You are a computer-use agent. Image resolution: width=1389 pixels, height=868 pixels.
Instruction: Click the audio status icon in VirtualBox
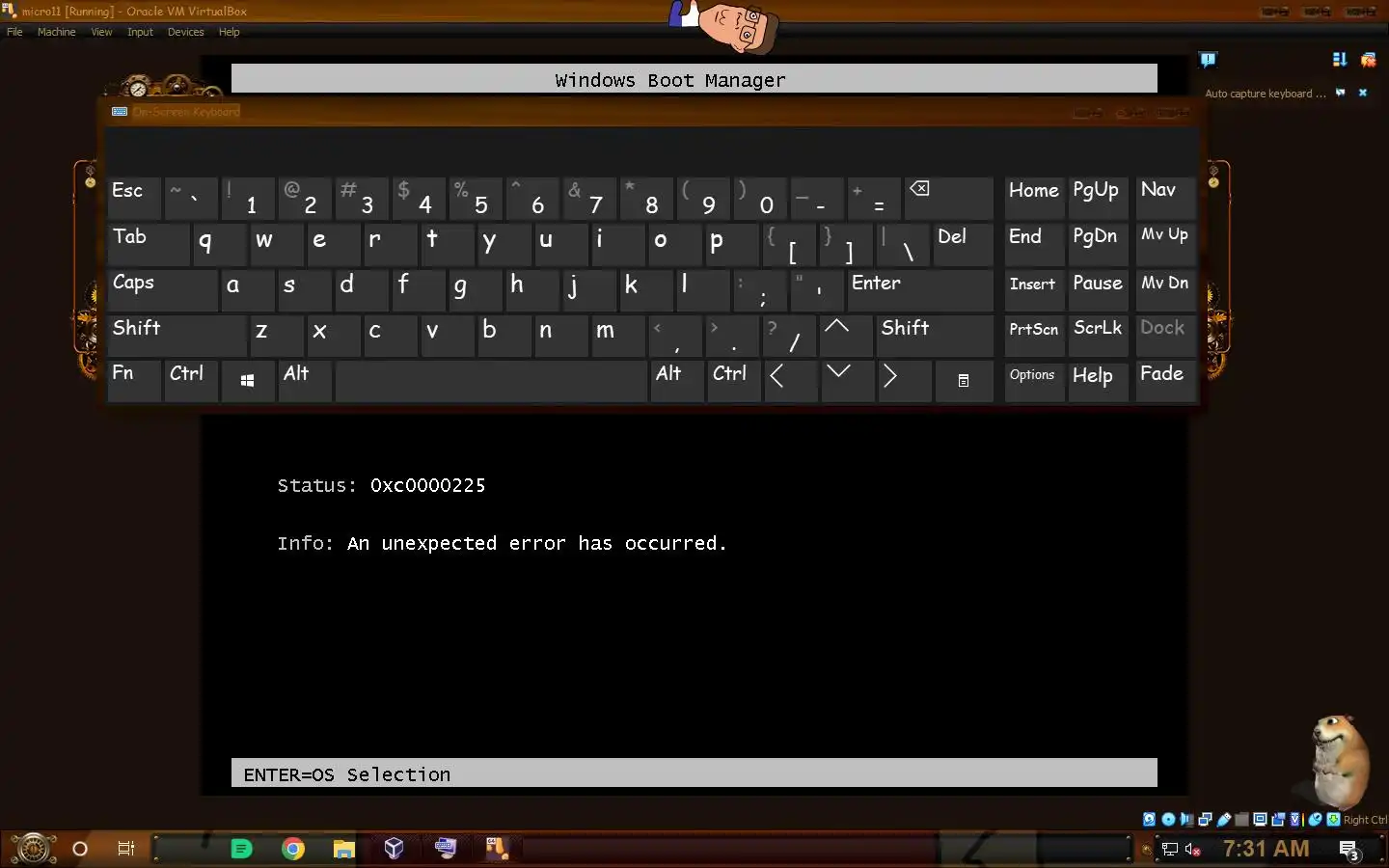click(1186, 820)
